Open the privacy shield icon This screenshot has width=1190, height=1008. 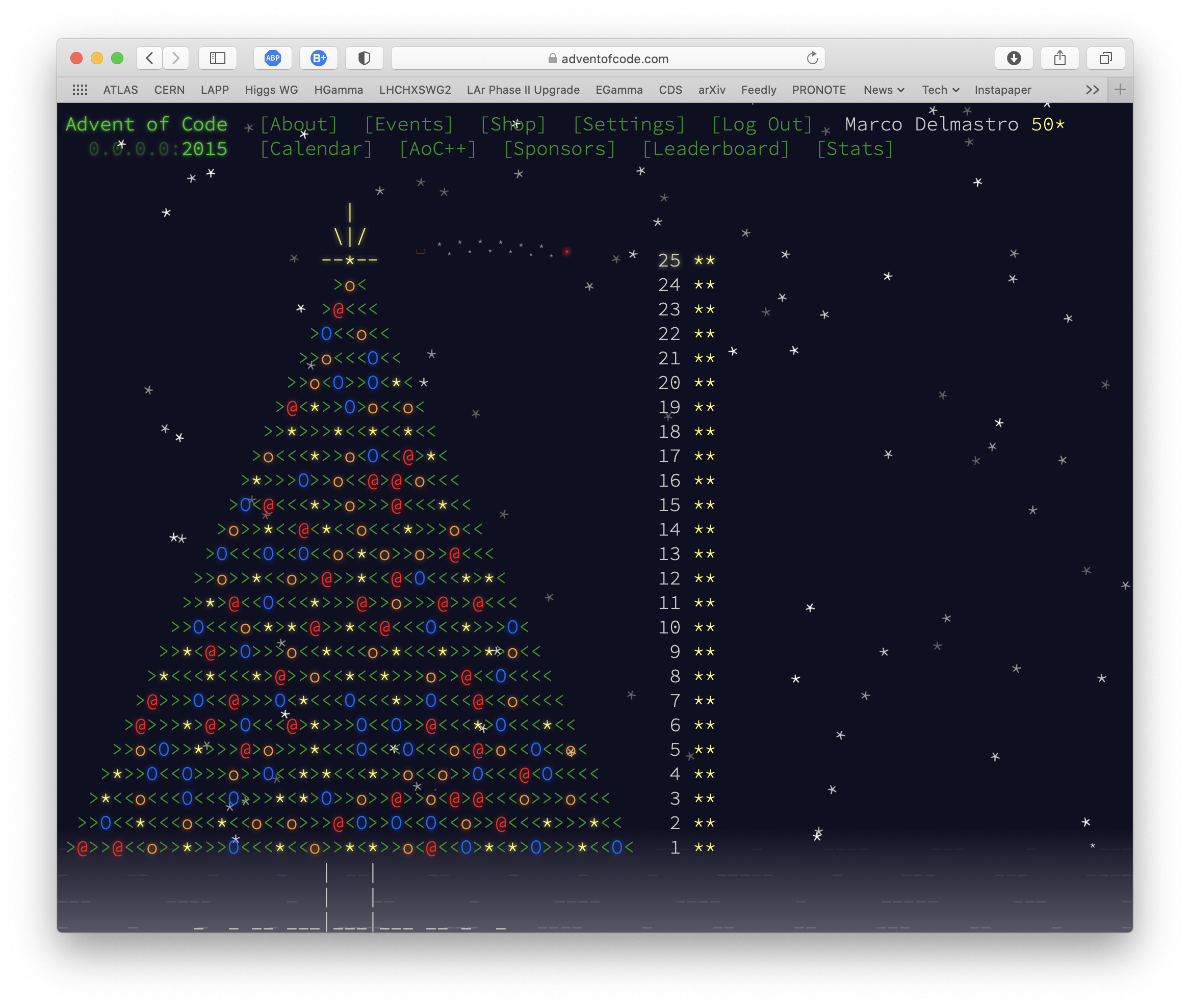364,58
